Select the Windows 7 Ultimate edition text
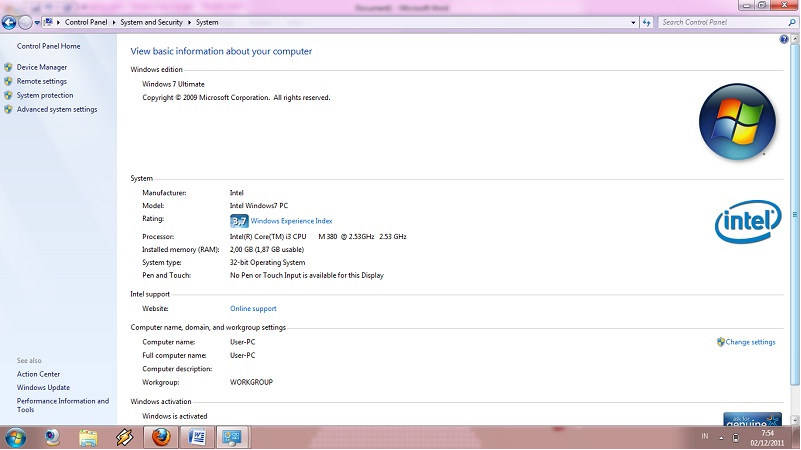Viewport: 801px width, 450px height. tap(173, 84)
